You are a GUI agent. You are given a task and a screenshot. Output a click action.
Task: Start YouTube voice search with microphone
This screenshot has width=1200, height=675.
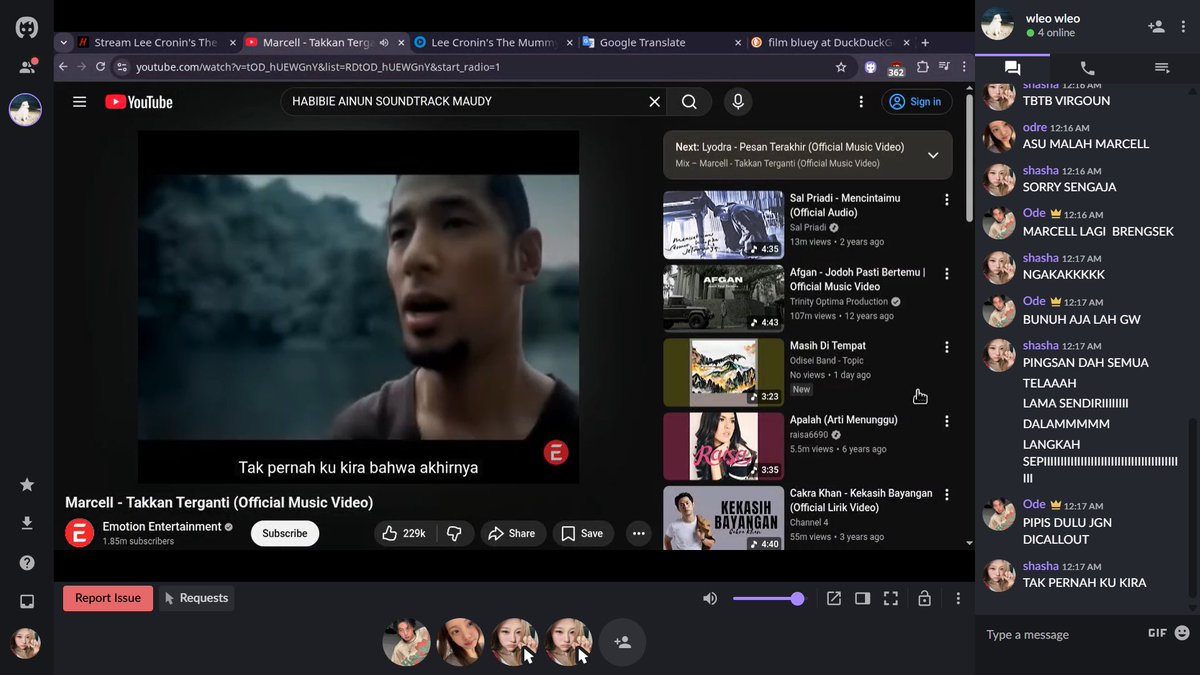click(x=738, y=102)
